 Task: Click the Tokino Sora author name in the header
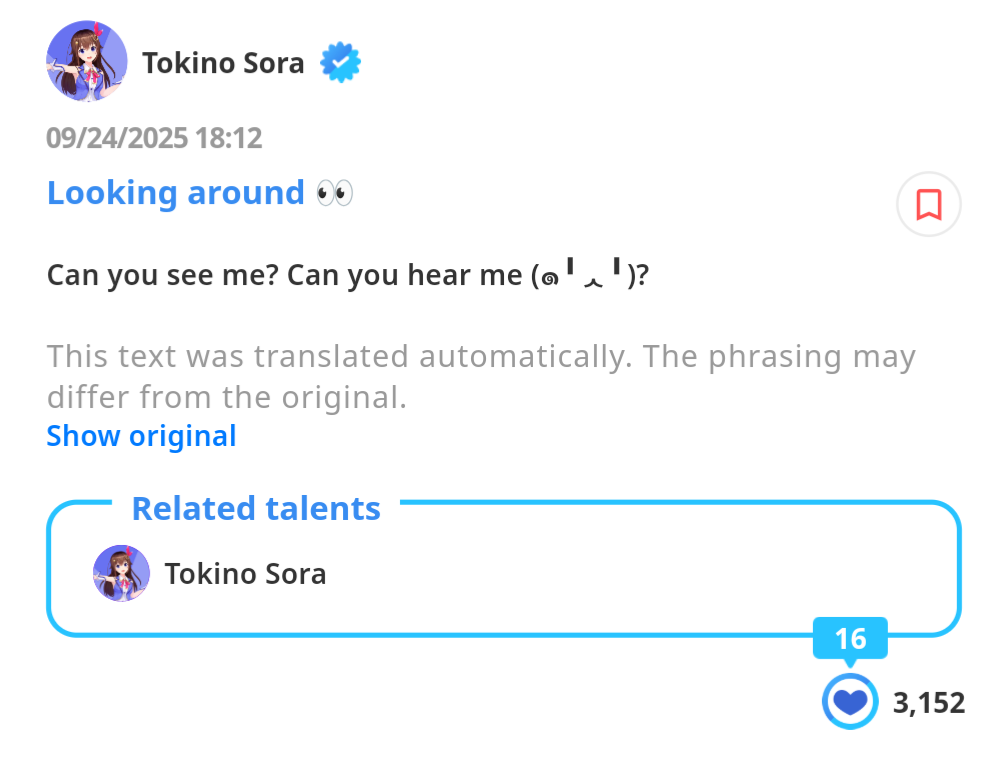tap(223, 63)
